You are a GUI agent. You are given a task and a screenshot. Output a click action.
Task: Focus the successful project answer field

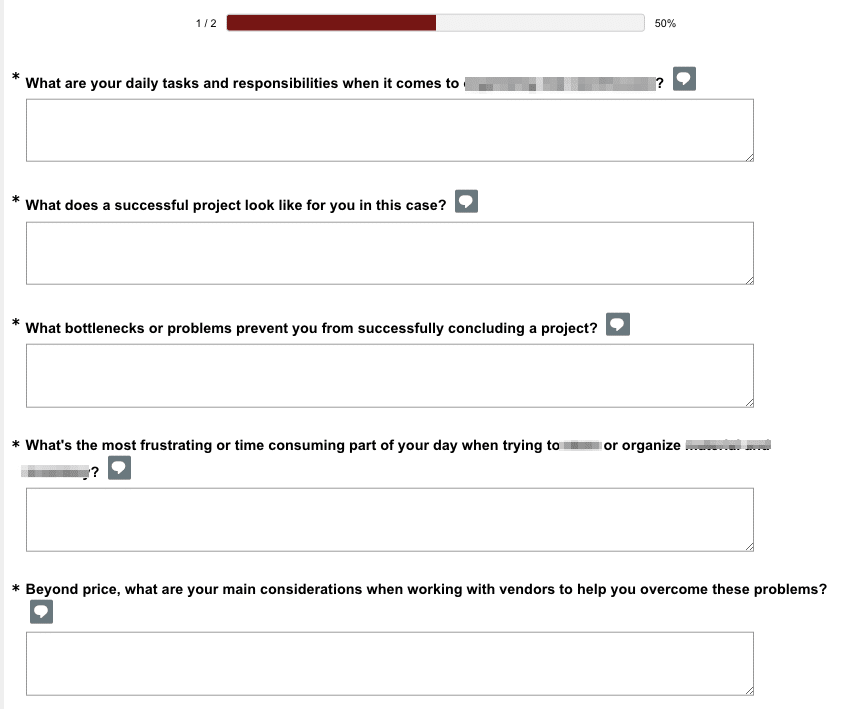(x=389, y=252)
